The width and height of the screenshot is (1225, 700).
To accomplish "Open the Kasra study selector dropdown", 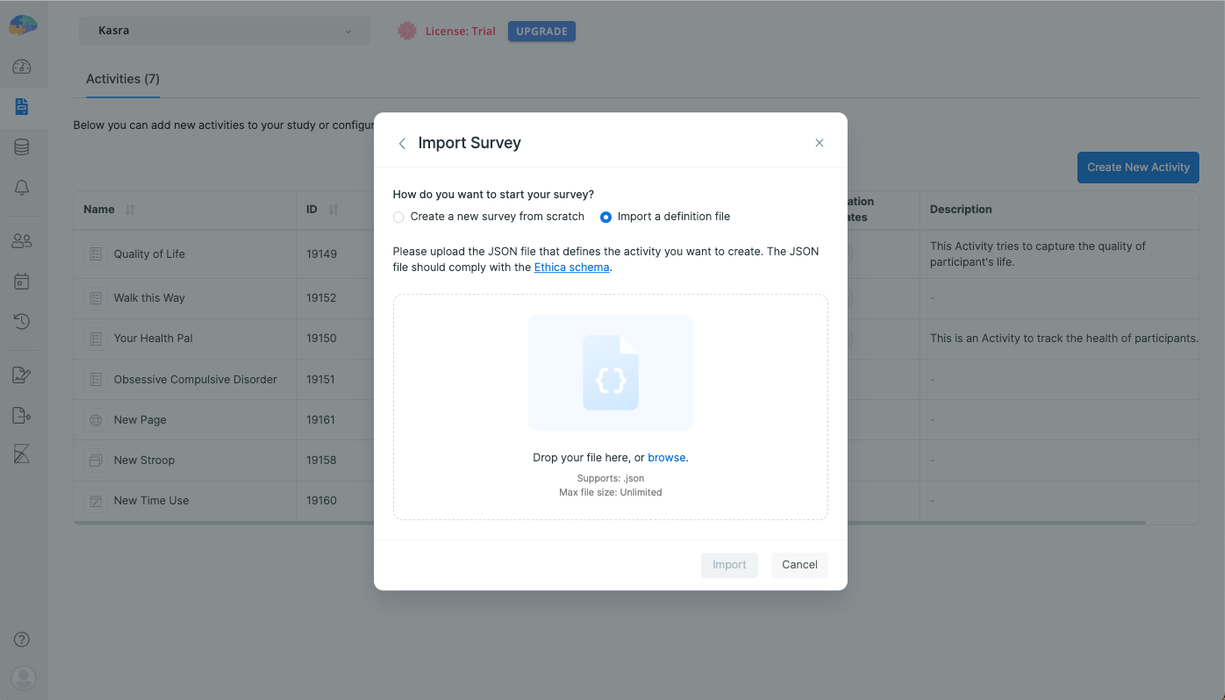I will [x=224, y=30].
